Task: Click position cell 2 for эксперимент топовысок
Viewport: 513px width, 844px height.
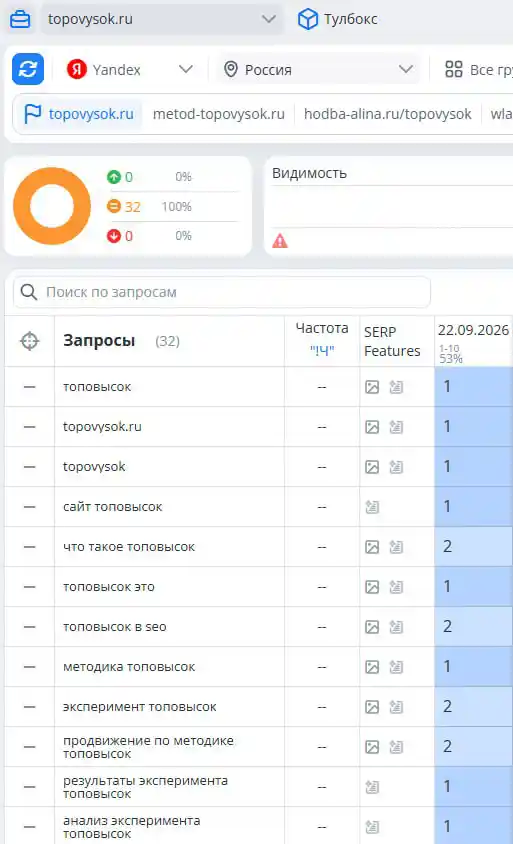Action: 474,707
